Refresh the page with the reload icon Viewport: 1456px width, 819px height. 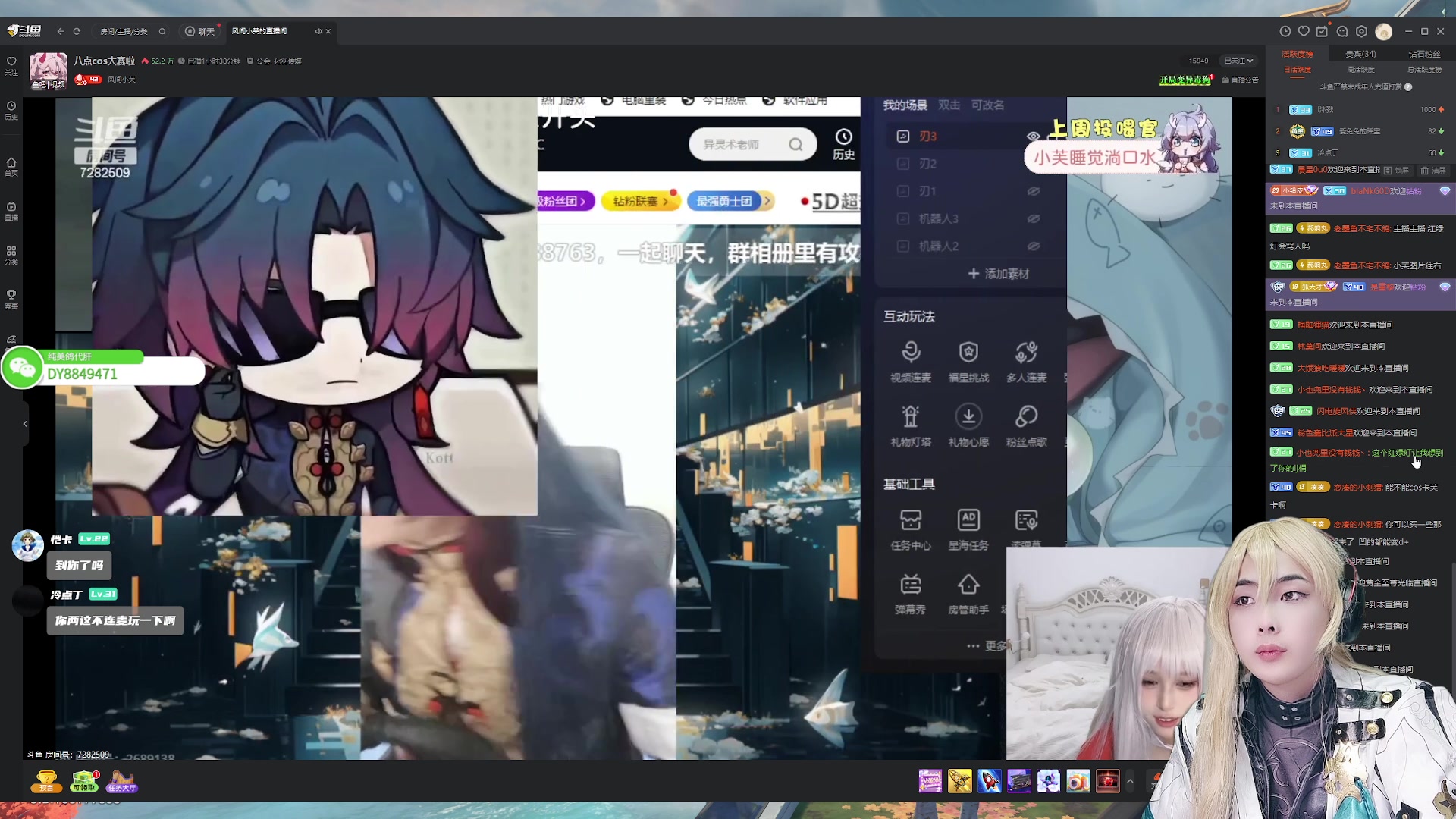(77, 31)
